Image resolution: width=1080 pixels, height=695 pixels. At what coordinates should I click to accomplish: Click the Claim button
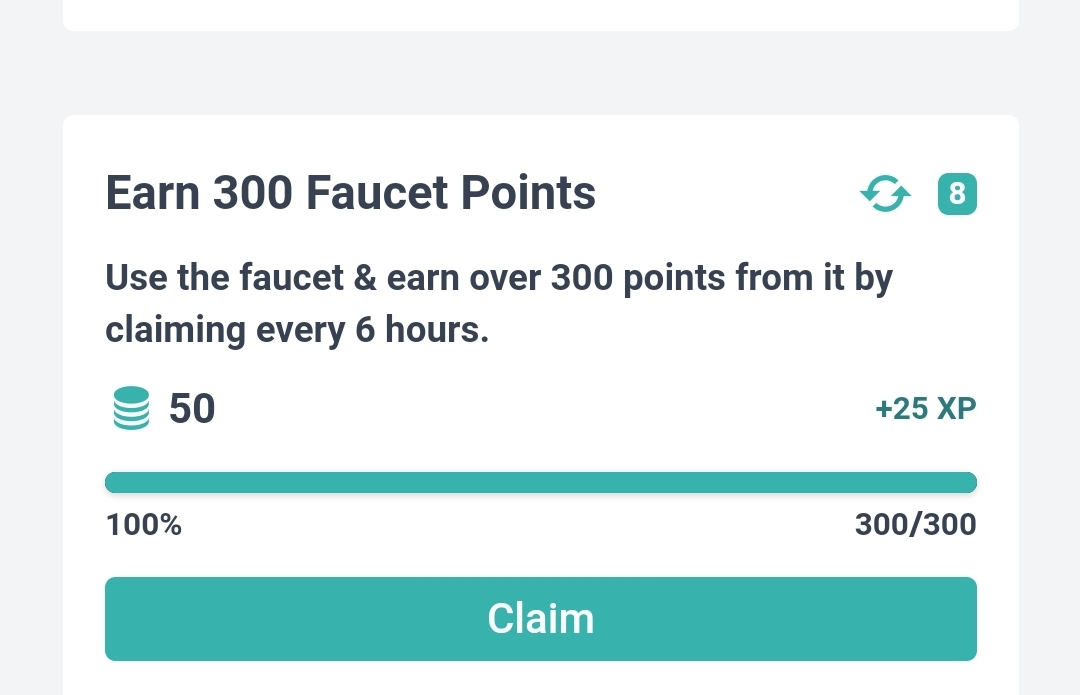pyautogui.click(x=541, y=619)
